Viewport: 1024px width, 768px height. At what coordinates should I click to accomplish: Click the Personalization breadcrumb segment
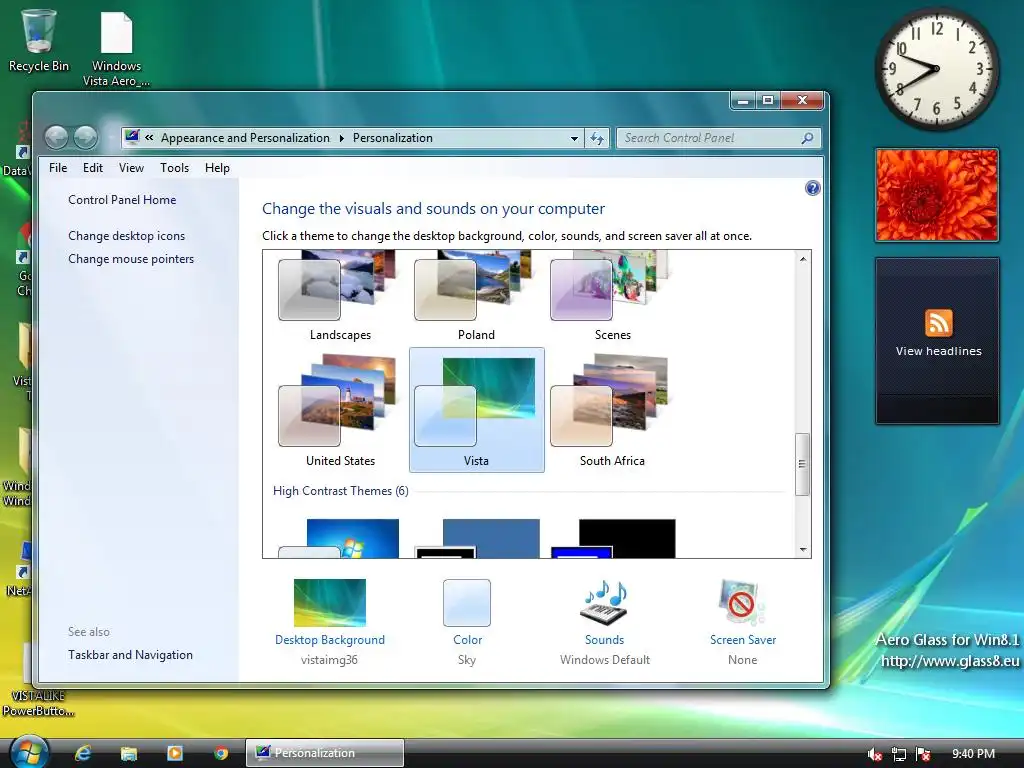point(392,138)
